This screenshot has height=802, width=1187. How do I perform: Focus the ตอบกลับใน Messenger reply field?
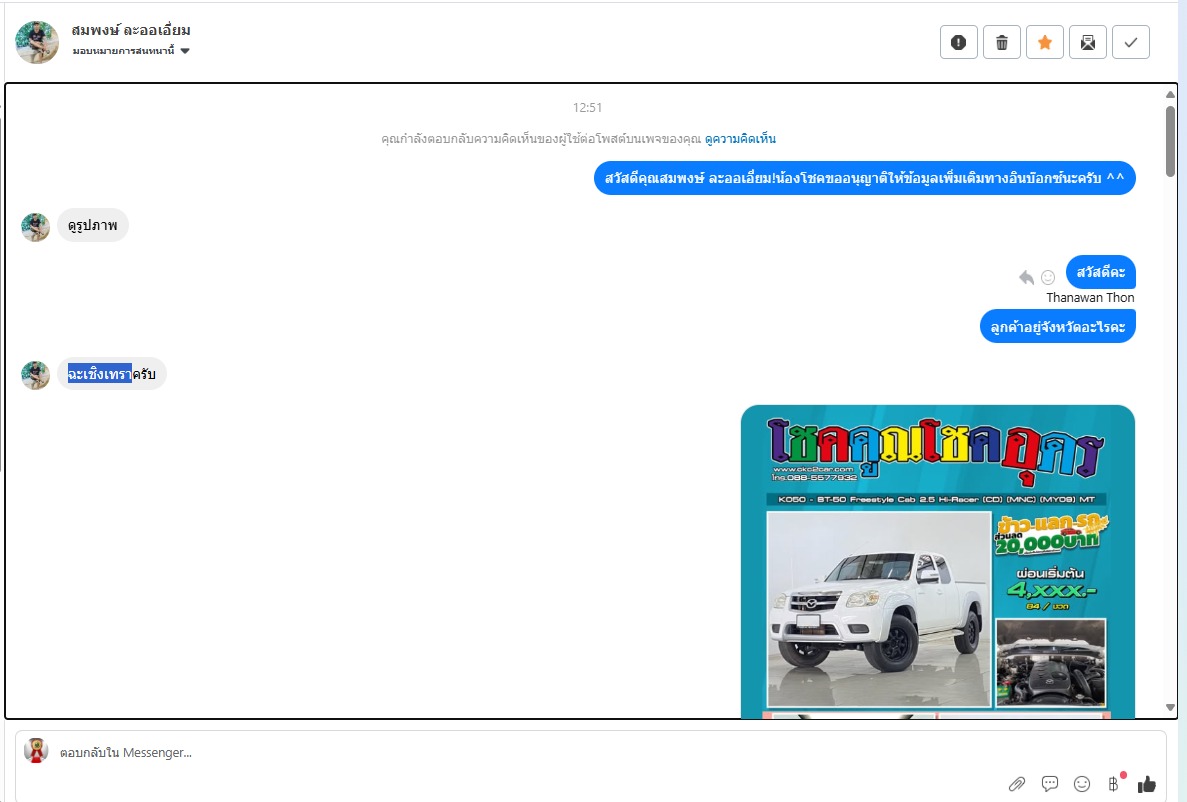pos(590,752)
